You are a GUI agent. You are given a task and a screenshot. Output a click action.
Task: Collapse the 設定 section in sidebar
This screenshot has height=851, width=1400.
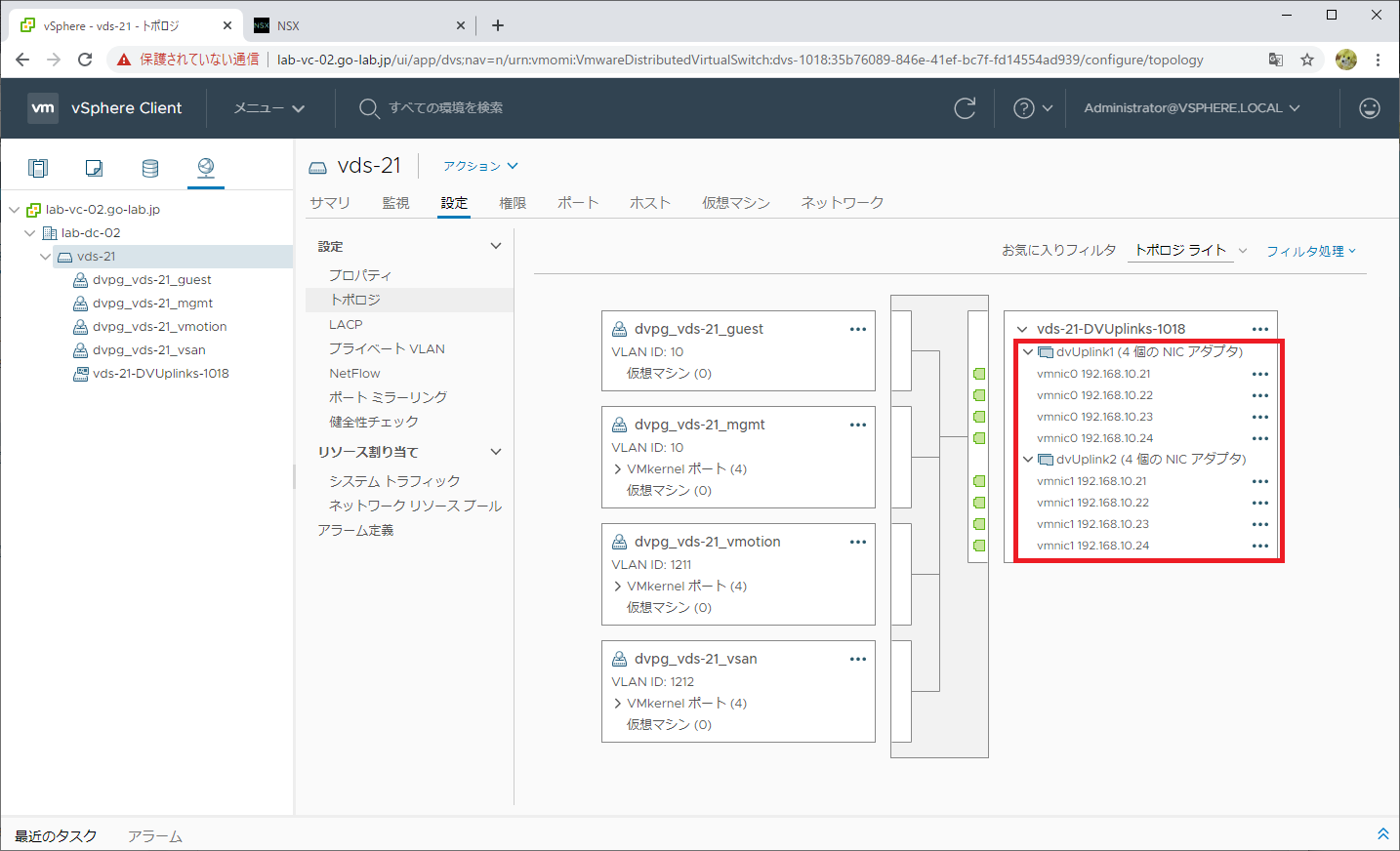pos(496,246)
